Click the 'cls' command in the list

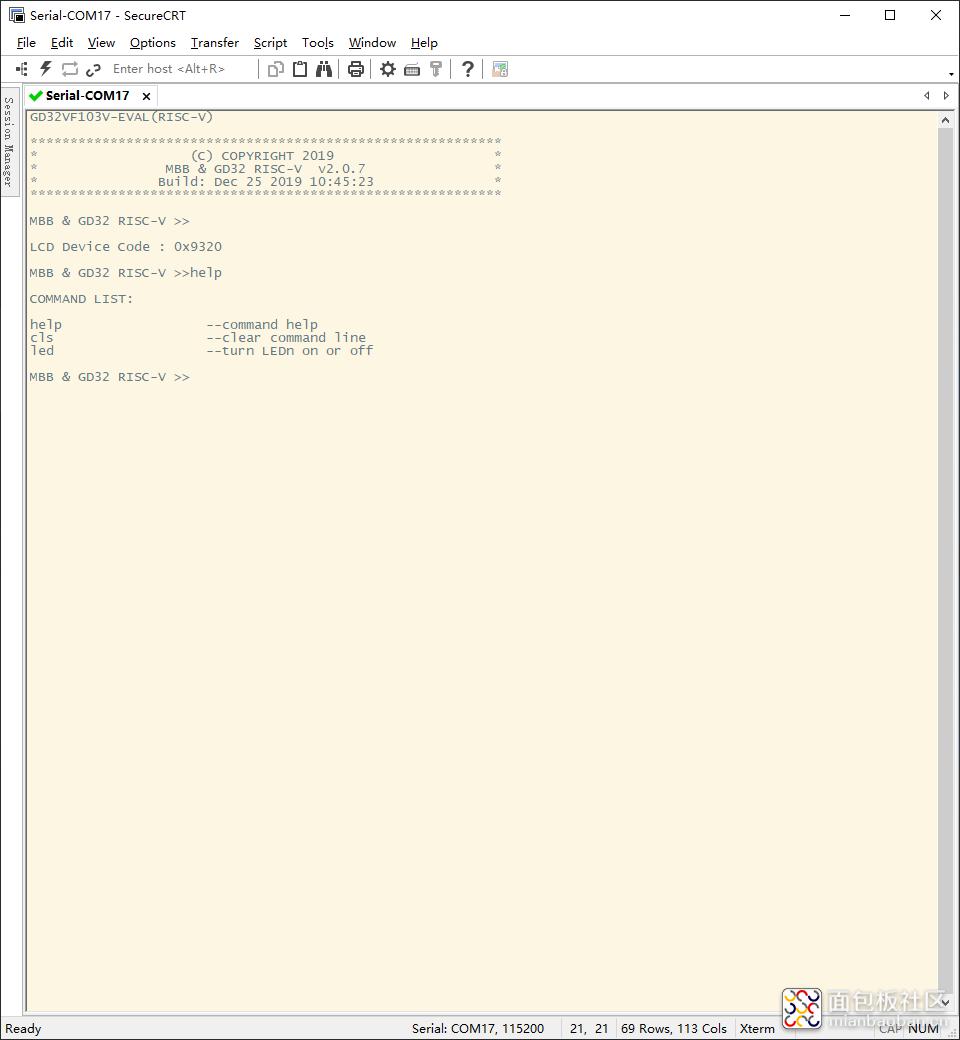tap(41, 338)
